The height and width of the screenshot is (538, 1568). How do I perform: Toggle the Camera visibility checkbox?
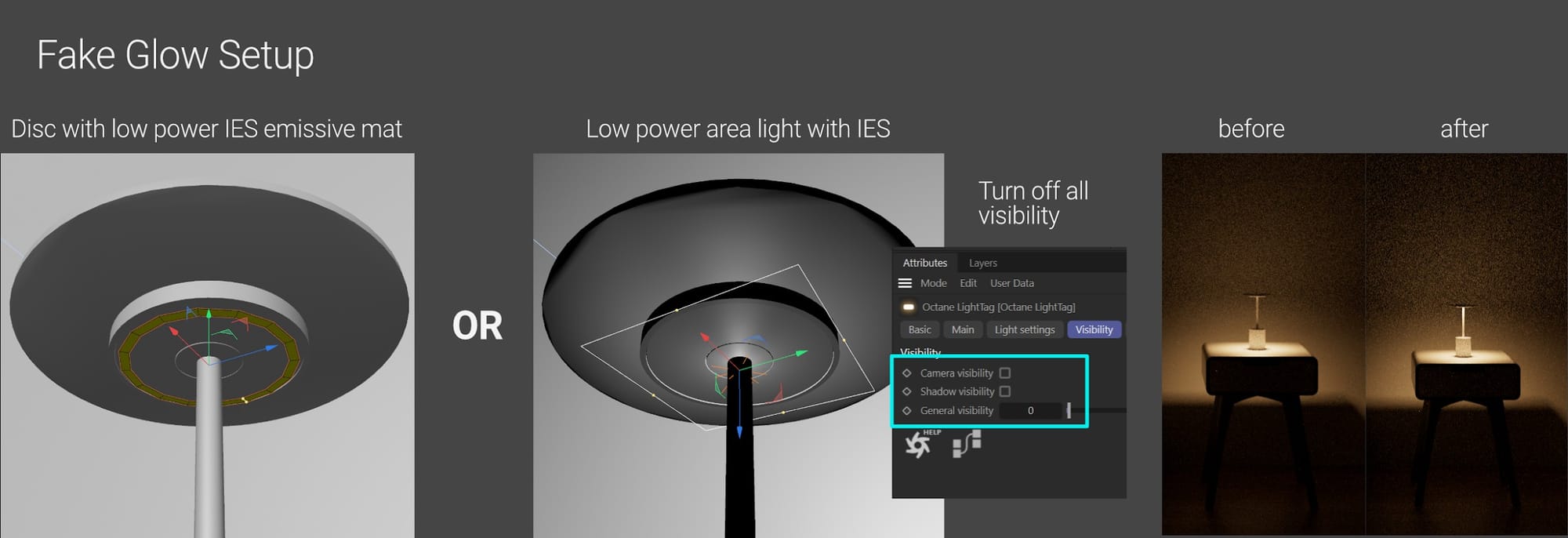[1005, 373]
